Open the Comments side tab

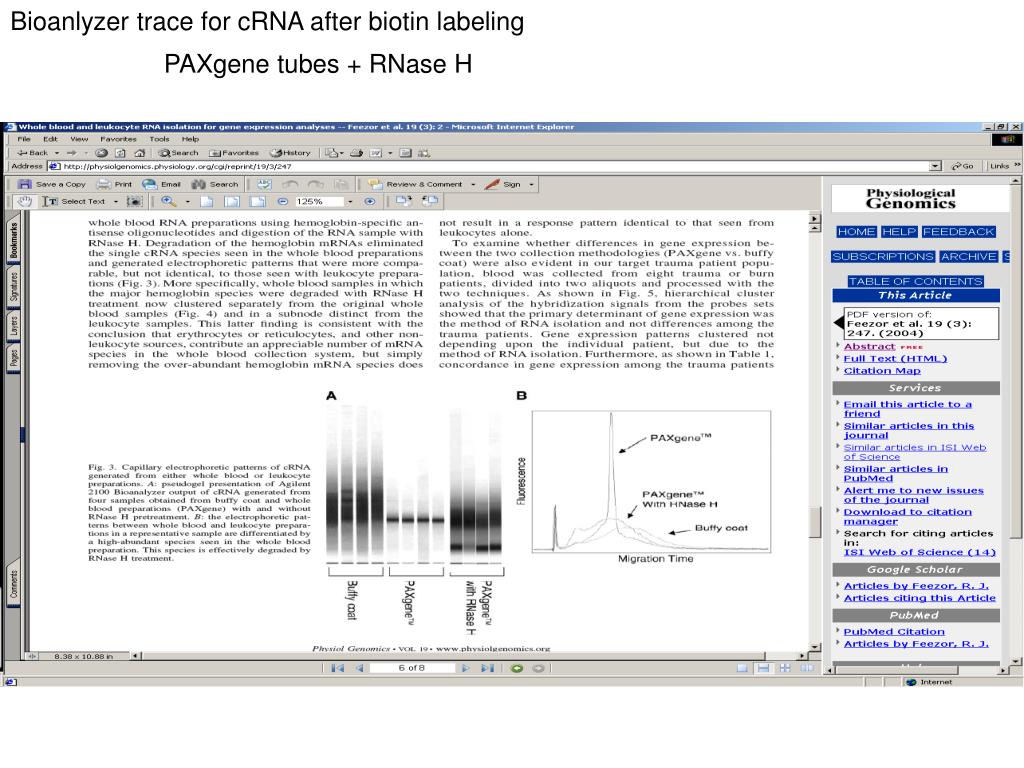(14, 583)
